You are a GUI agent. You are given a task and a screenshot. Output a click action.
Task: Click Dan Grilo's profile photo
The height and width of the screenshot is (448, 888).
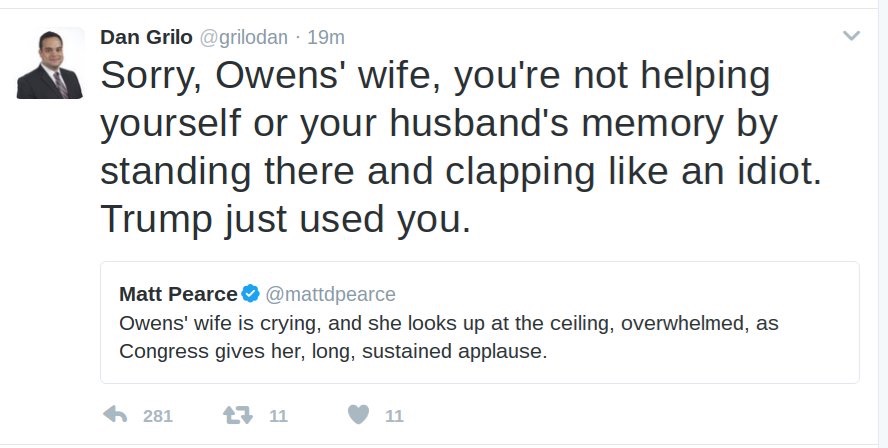50,63
